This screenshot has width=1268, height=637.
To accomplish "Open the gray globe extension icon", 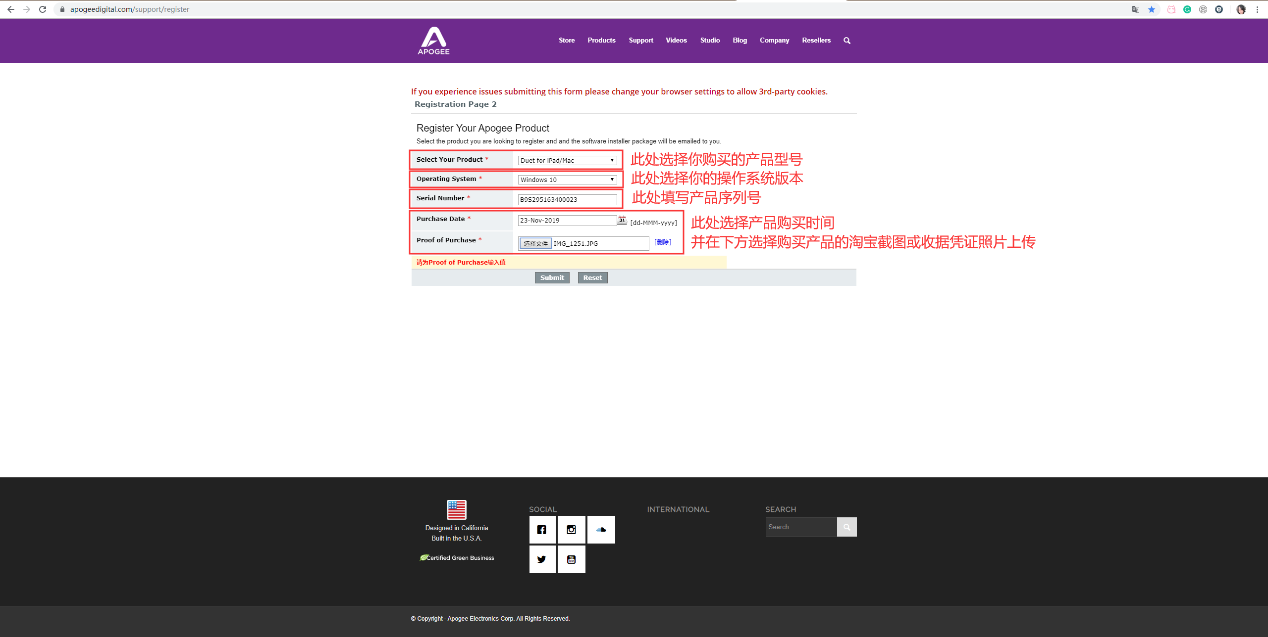I will [1203, 9].
